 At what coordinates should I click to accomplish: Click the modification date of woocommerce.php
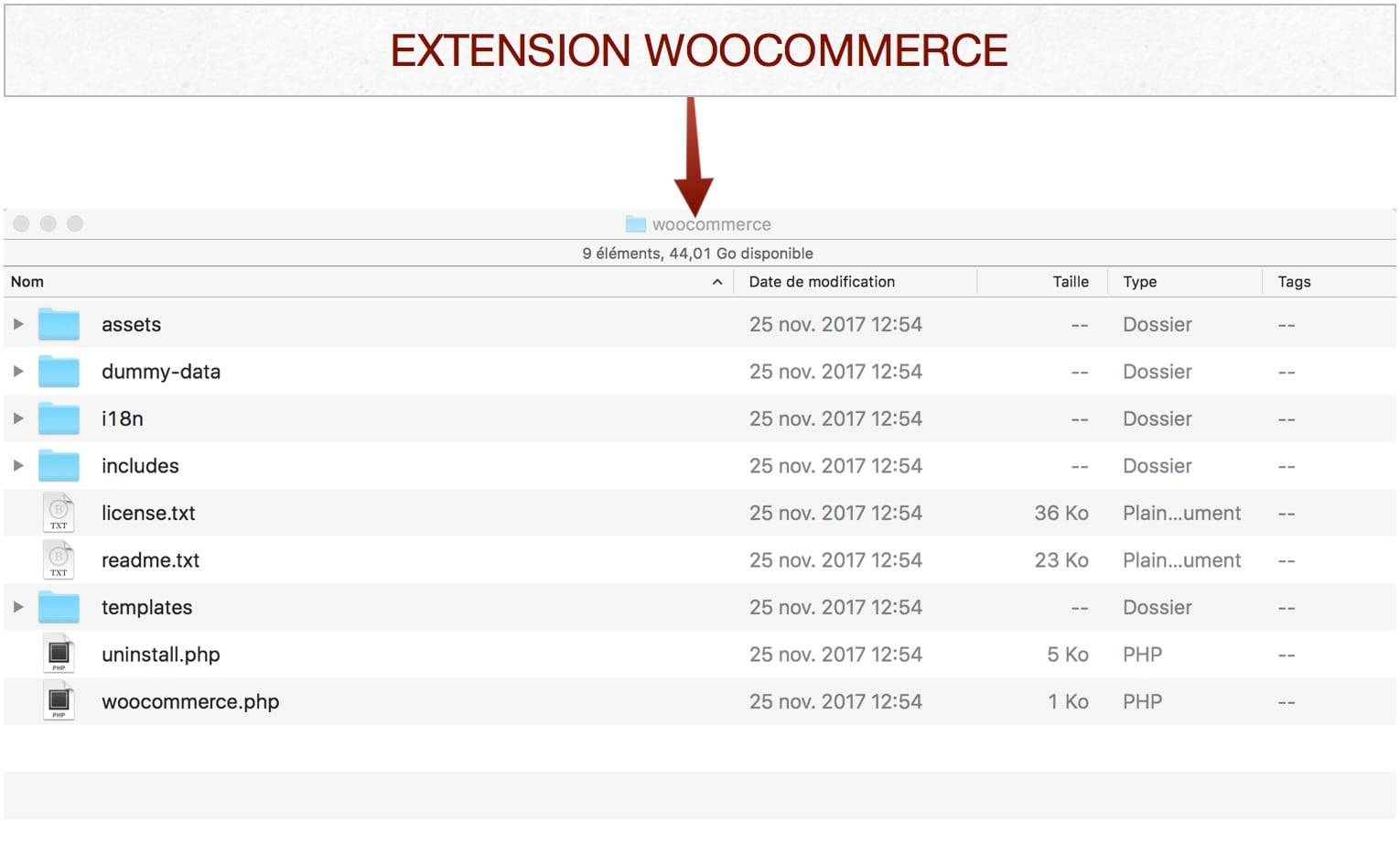(x=835, y=701)
